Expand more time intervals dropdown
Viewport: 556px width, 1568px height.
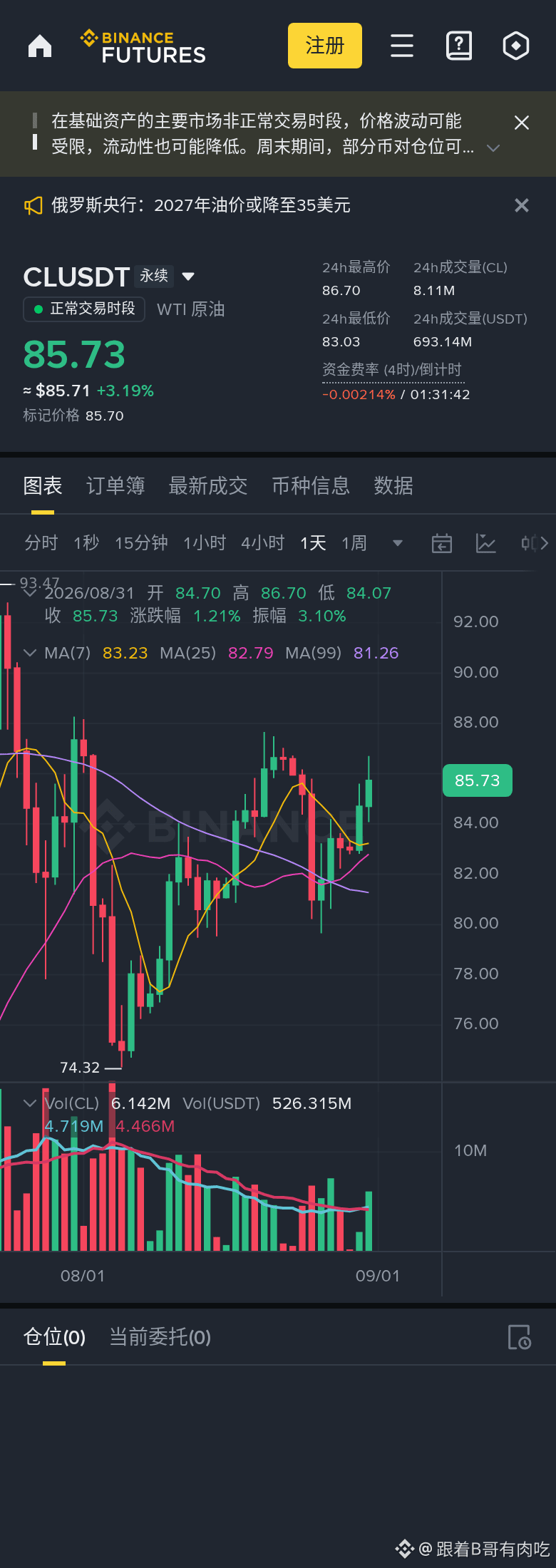point(398,543)
